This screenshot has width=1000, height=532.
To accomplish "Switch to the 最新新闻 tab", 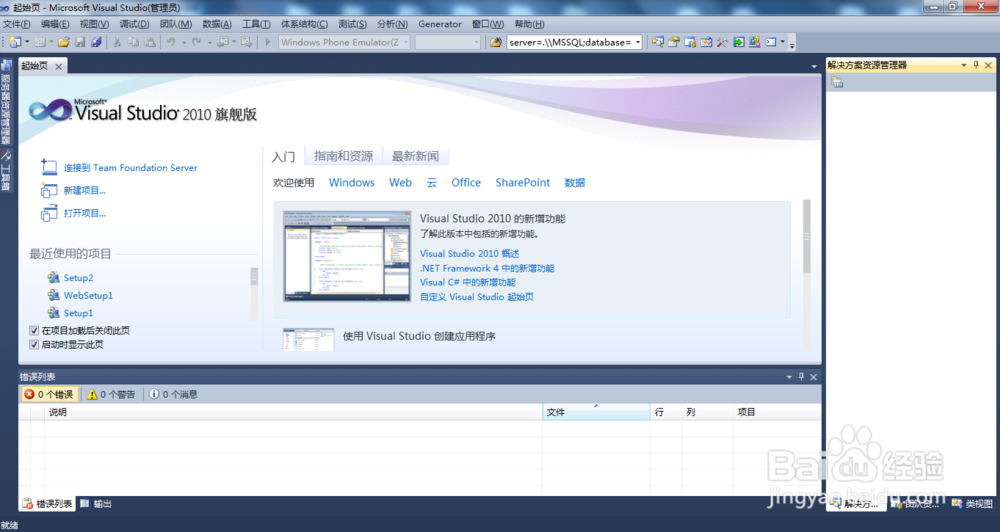I will (x=415, y=156).
